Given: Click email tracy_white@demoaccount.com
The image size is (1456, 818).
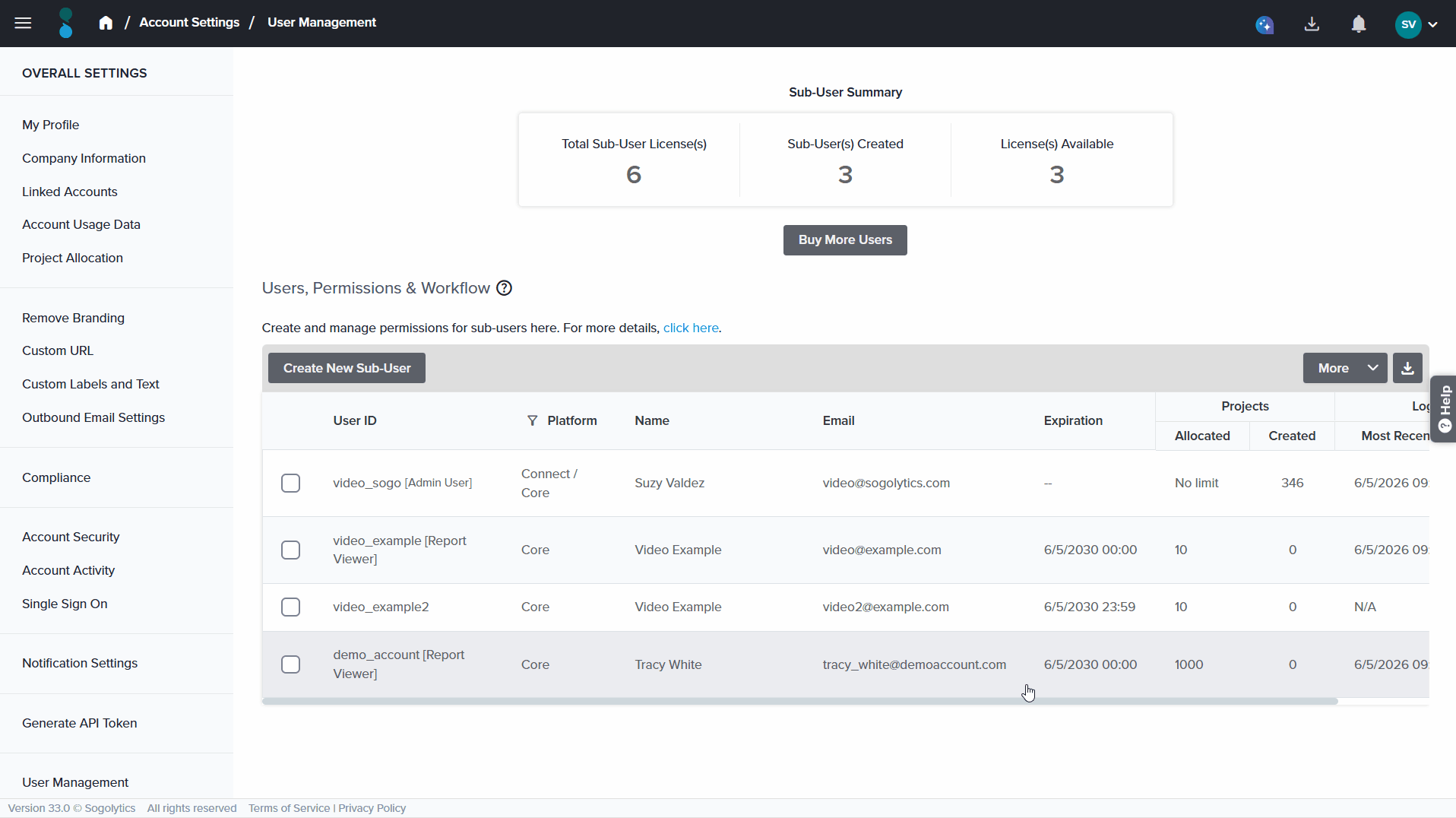Looking at the screenshot, I should pyautogui.click(x=914, y=664).
